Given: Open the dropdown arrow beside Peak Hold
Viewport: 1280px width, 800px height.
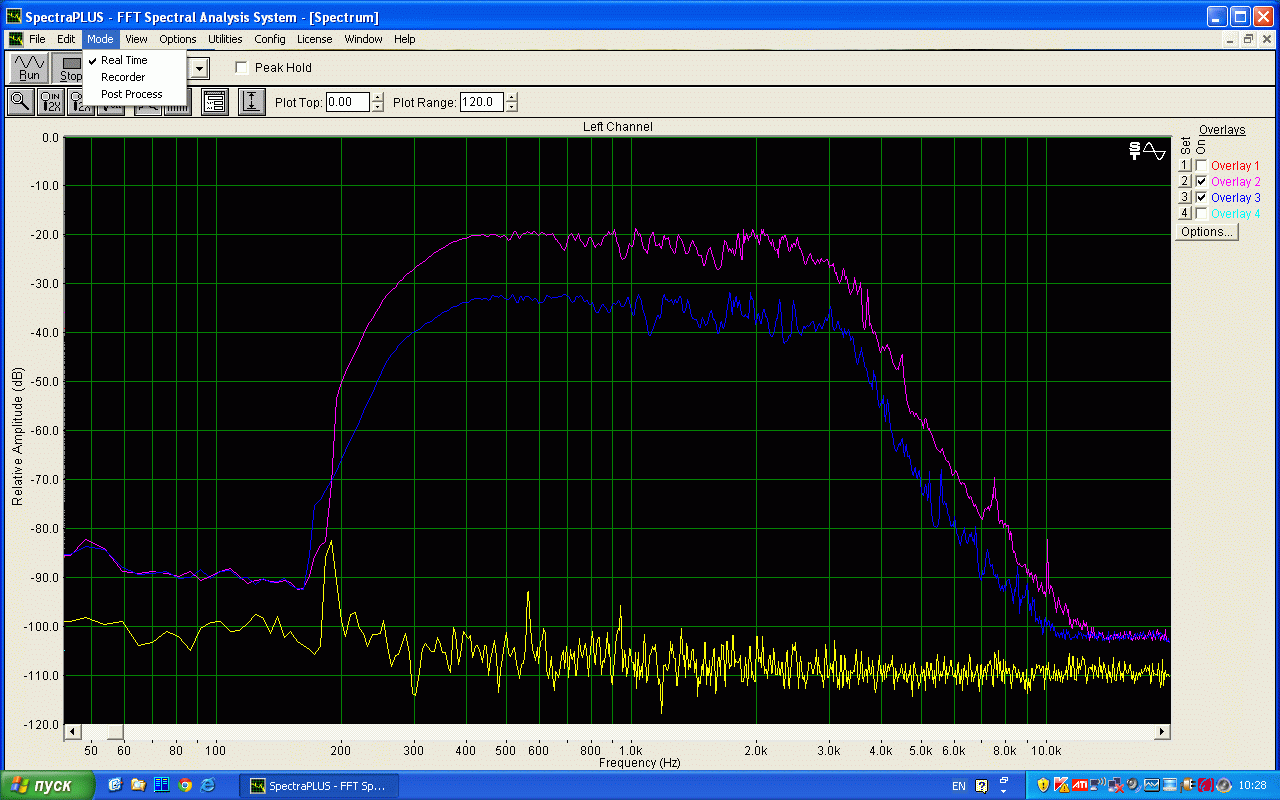Looking at the screenshot, I should [x=200, y=68].
